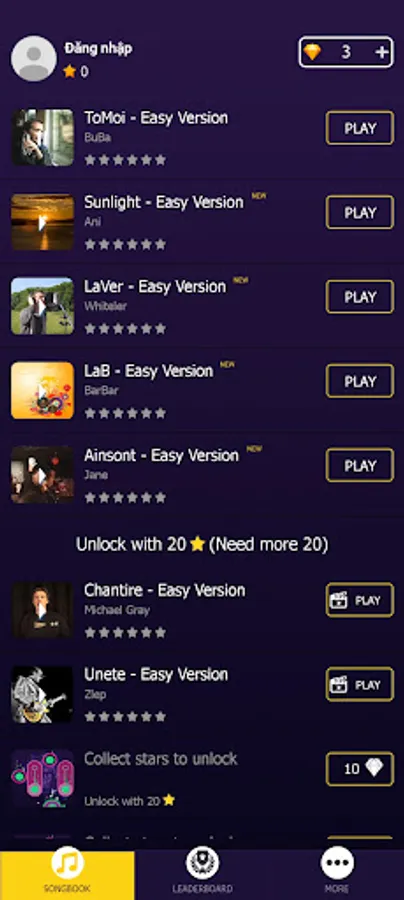Play ToMoi - Easy Version

click(x=360, y=128)
